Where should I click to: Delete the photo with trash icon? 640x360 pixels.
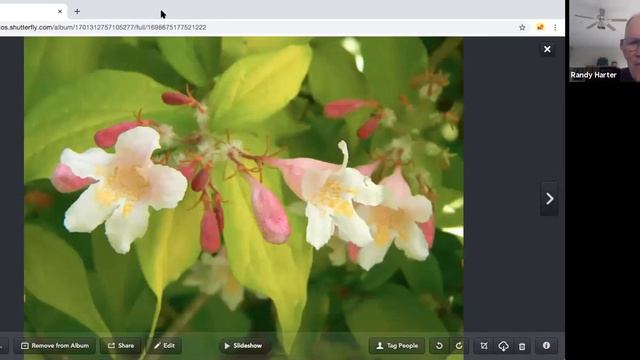(x=522, y=346)
